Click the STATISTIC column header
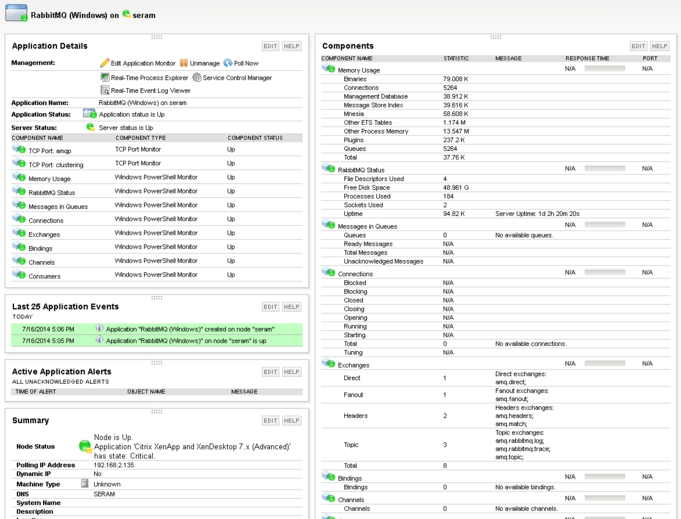Screen dimensions: 681x519 (x=456, y=58)
